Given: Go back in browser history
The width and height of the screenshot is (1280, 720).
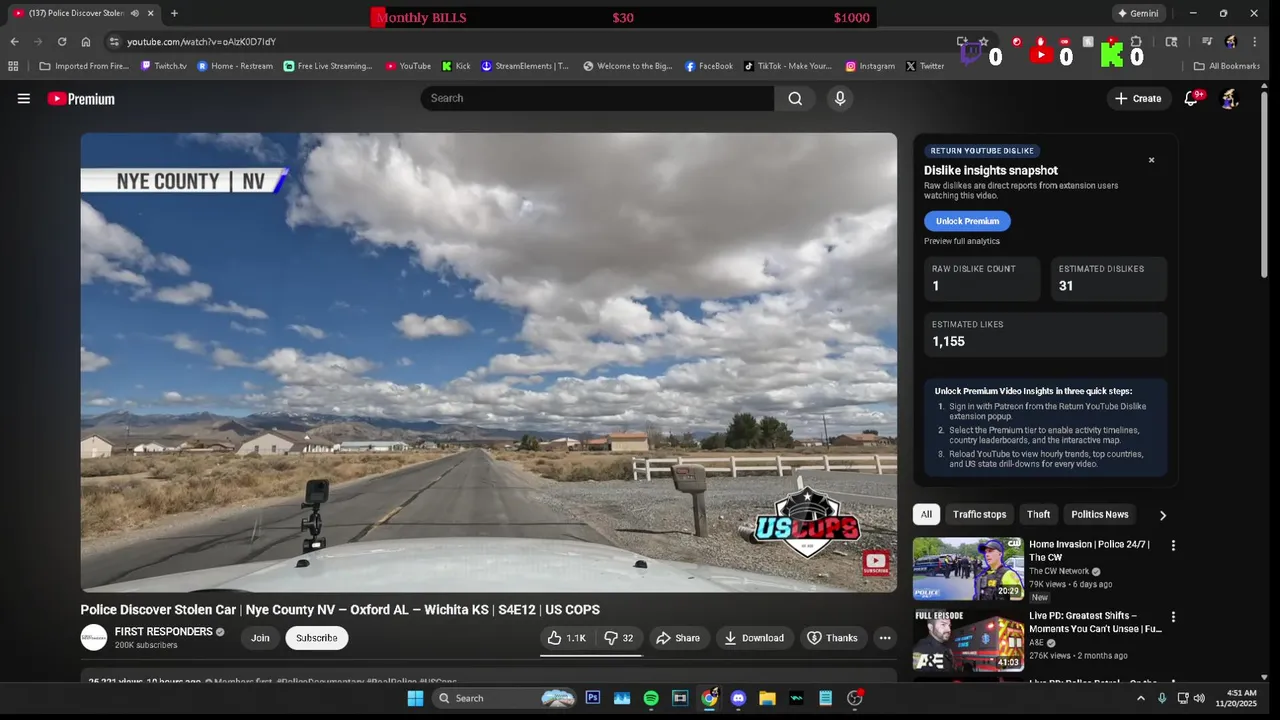Looking at the screenshot, I should [14, 42].
